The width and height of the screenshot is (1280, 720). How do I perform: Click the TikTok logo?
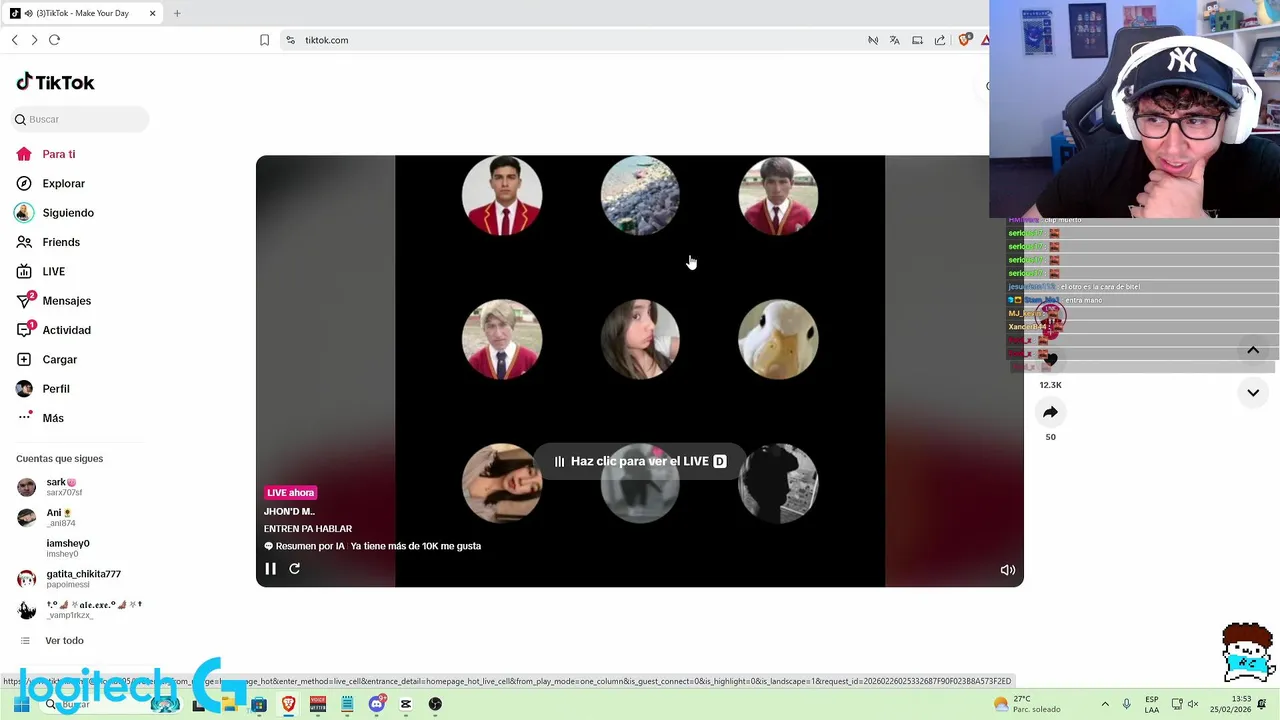tap(55, 82)
